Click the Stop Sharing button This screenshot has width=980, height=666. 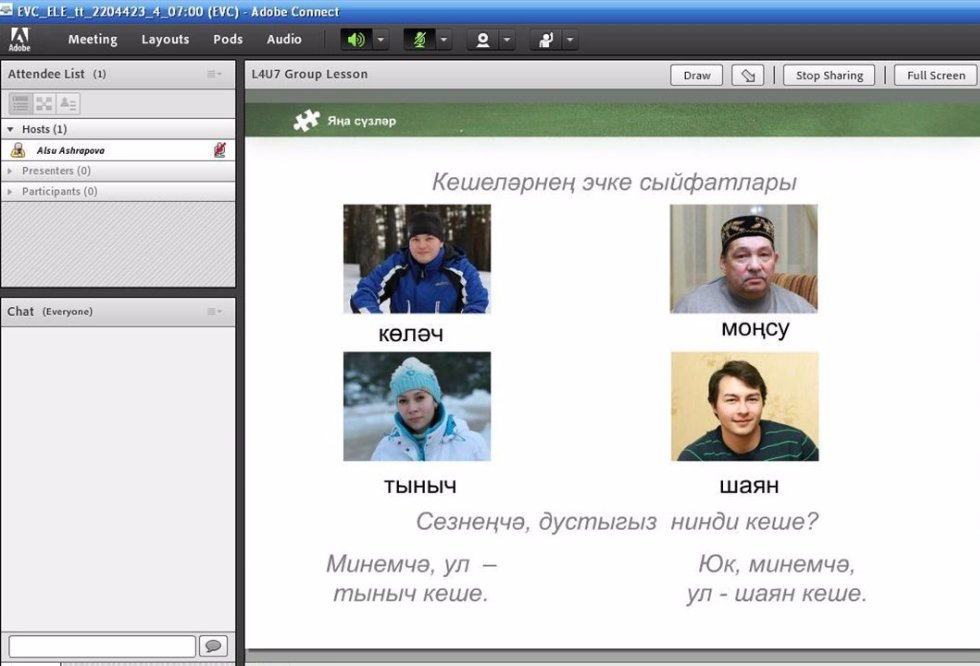pyautogui.click(x=829, y=76)
